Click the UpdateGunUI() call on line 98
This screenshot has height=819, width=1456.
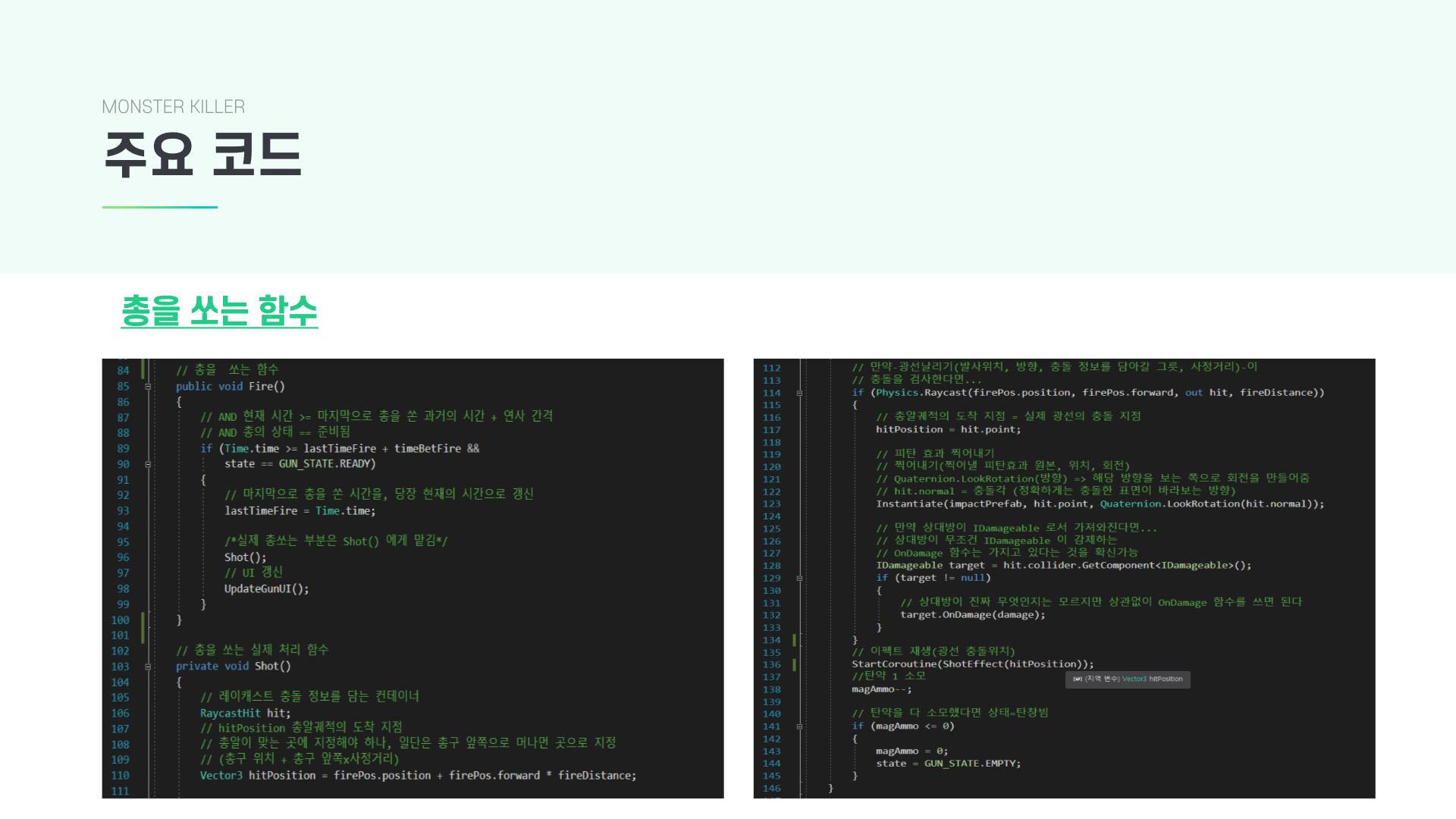pyautogui.click(x=266, y=589)
